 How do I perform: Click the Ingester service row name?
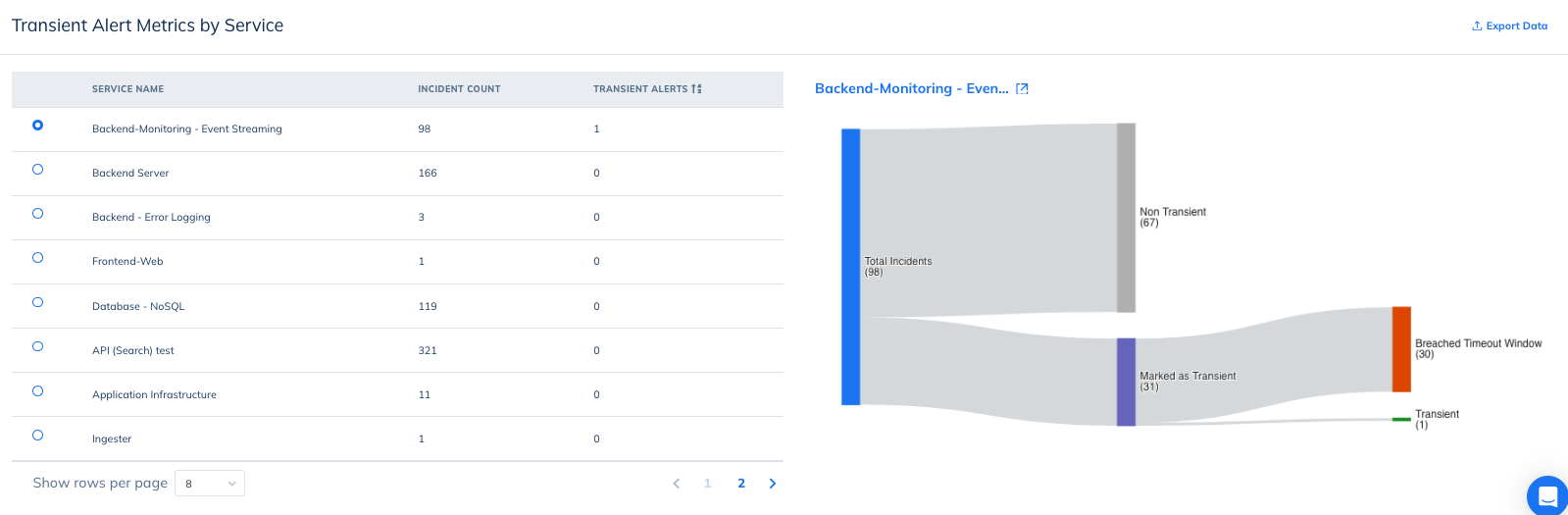[112, 439]
